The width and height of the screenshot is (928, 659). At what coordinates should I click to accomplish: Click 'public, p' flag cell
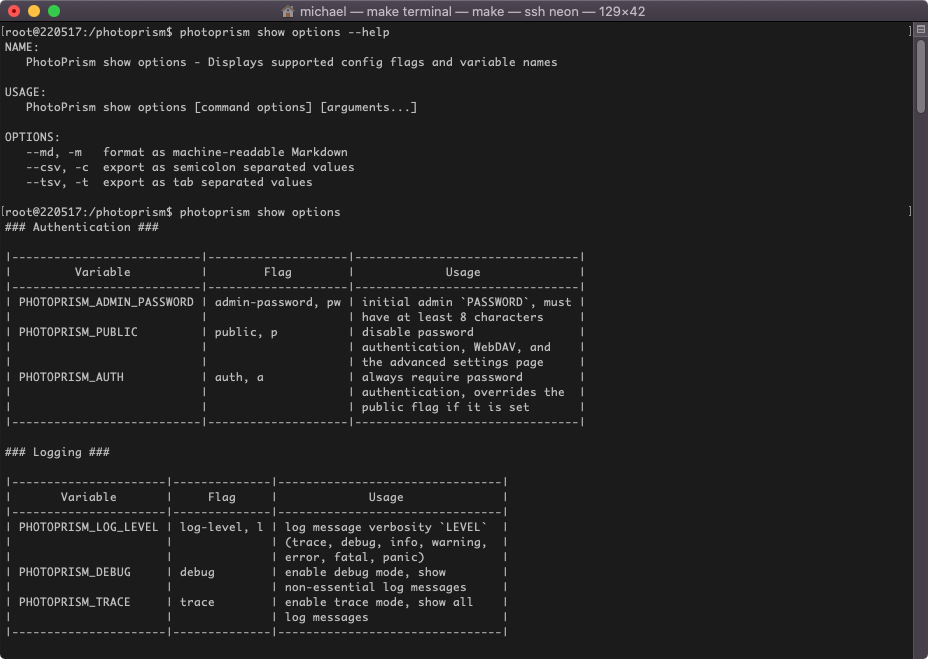pos(246,332)
